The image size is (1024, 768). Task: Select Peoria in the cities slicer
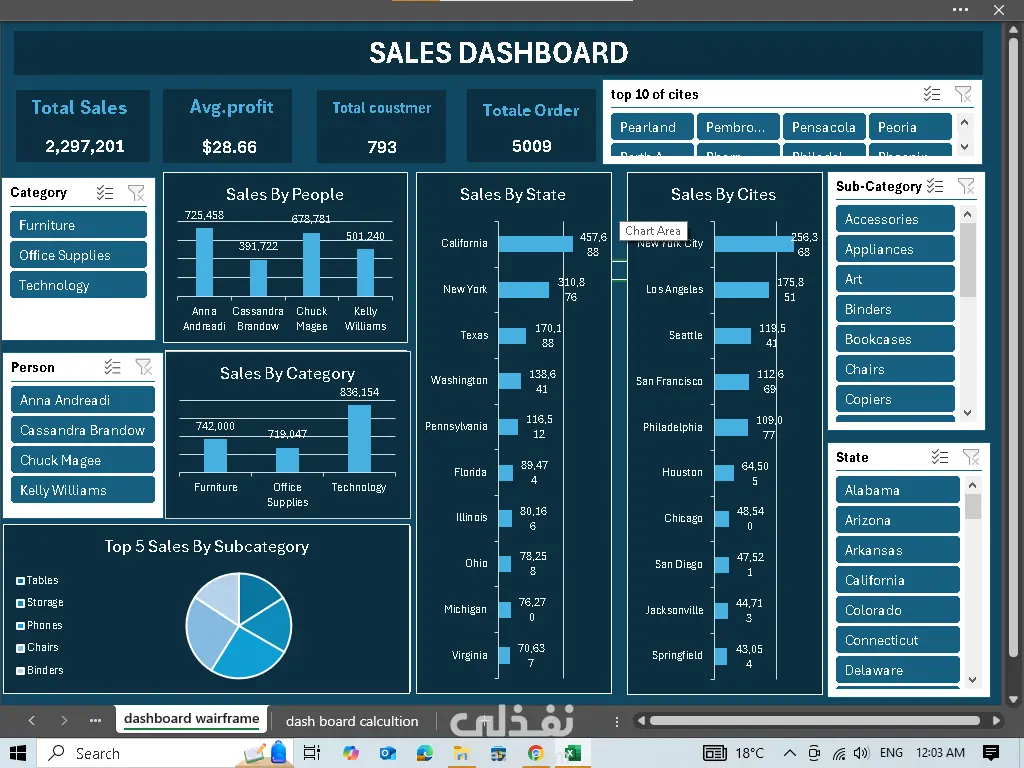click(x=910, y=127)
